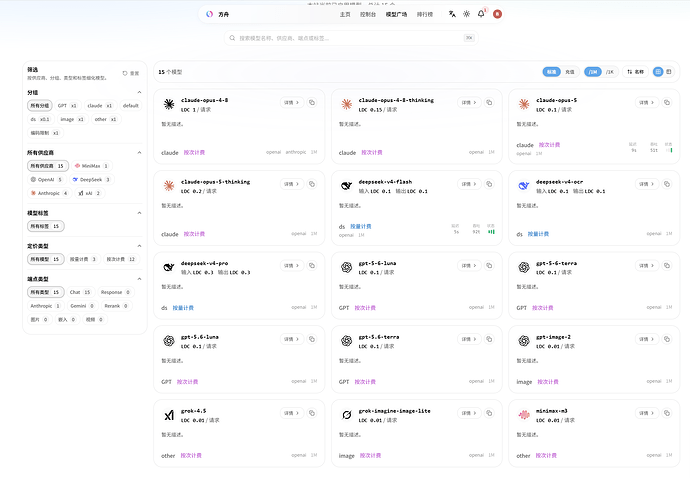Copy the claude-opus-4-8-thinking model name
Viewport: 690px width, 478px height.
point(489,103)
